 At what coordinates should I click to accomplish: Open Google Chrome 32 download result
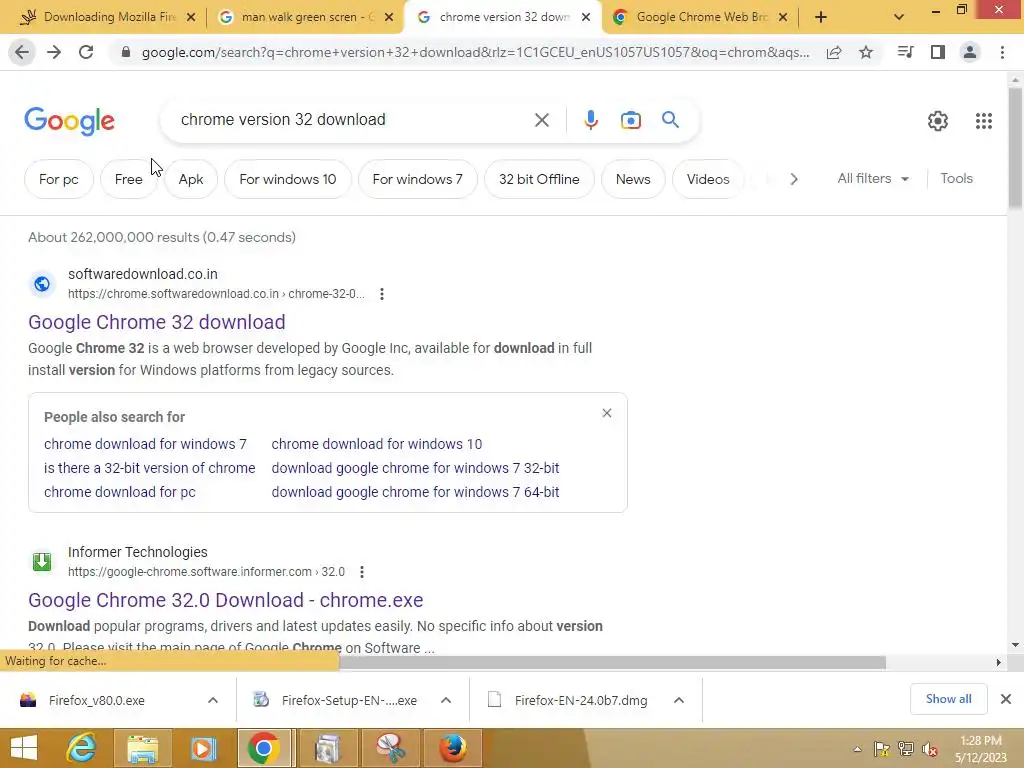157,322
